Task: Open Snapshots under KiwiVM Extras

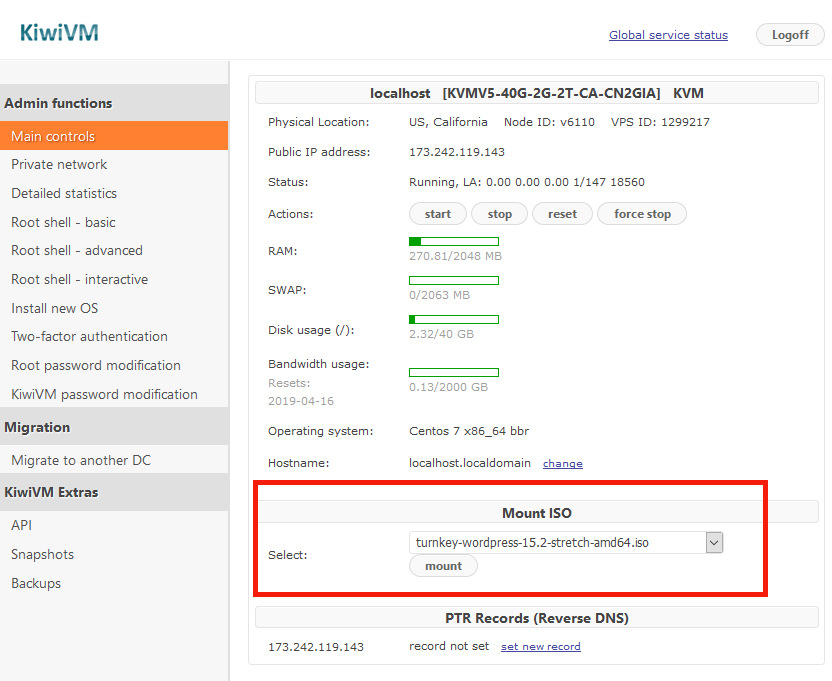Action: [x=42, y=554]
